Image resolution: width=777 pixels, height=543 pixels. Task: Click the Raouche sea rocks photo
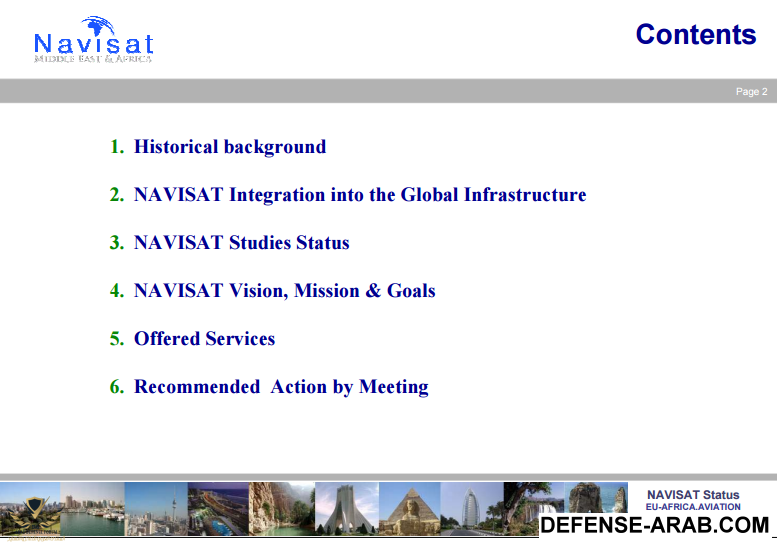pyautogui.click(x=597, y=498)
